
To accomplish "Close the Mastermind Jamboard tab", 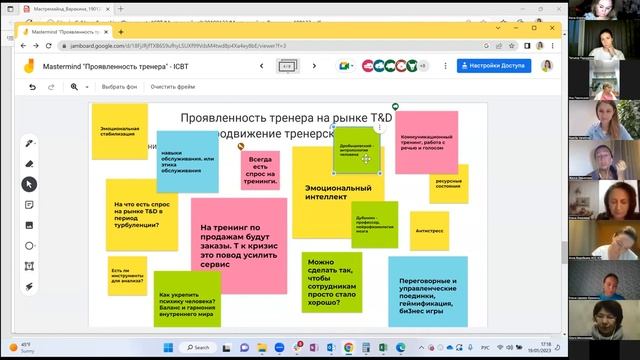I will [106, 32].
